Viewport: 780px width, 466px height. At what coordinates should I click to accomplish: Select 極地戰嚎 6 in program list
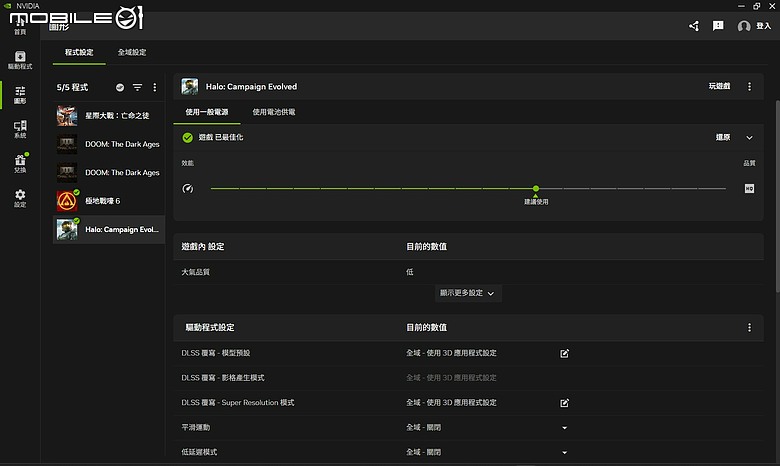tap(109, 201)
